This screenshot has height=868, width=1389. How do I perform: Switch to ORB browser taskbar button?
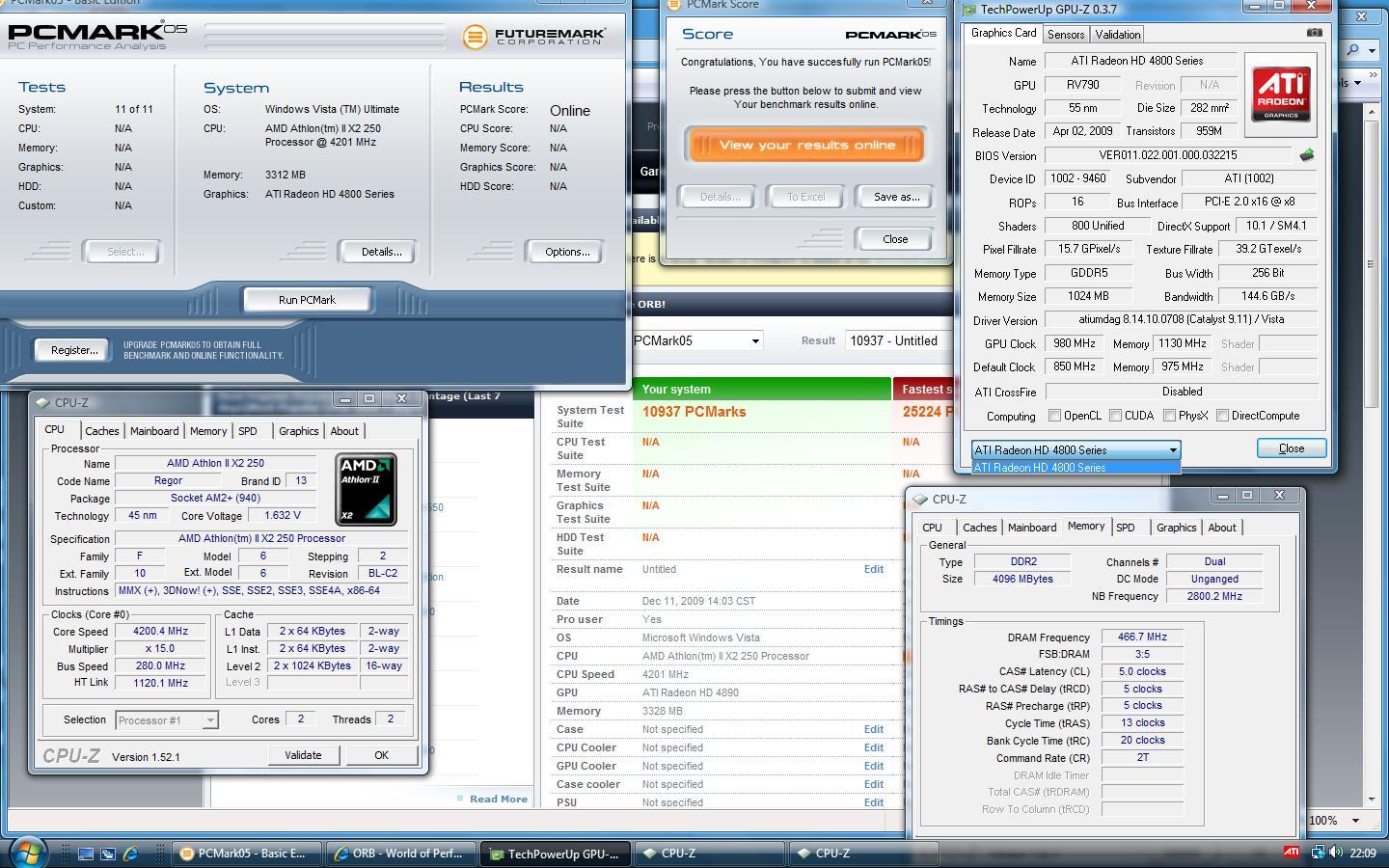pyautogui.click(x=400, y=854)
